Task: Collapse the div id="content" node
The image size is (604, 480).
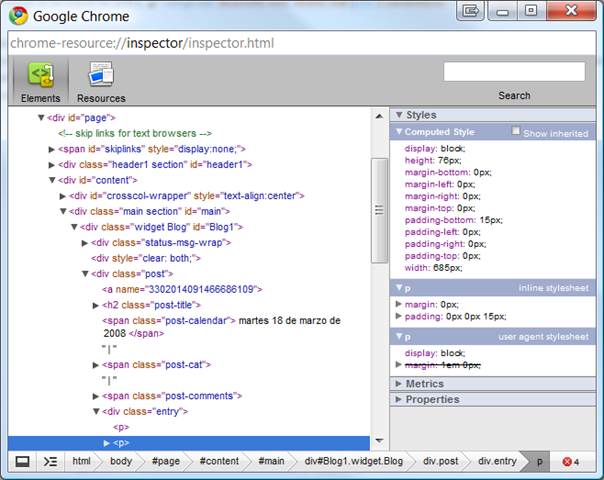Action: [52, 180]
